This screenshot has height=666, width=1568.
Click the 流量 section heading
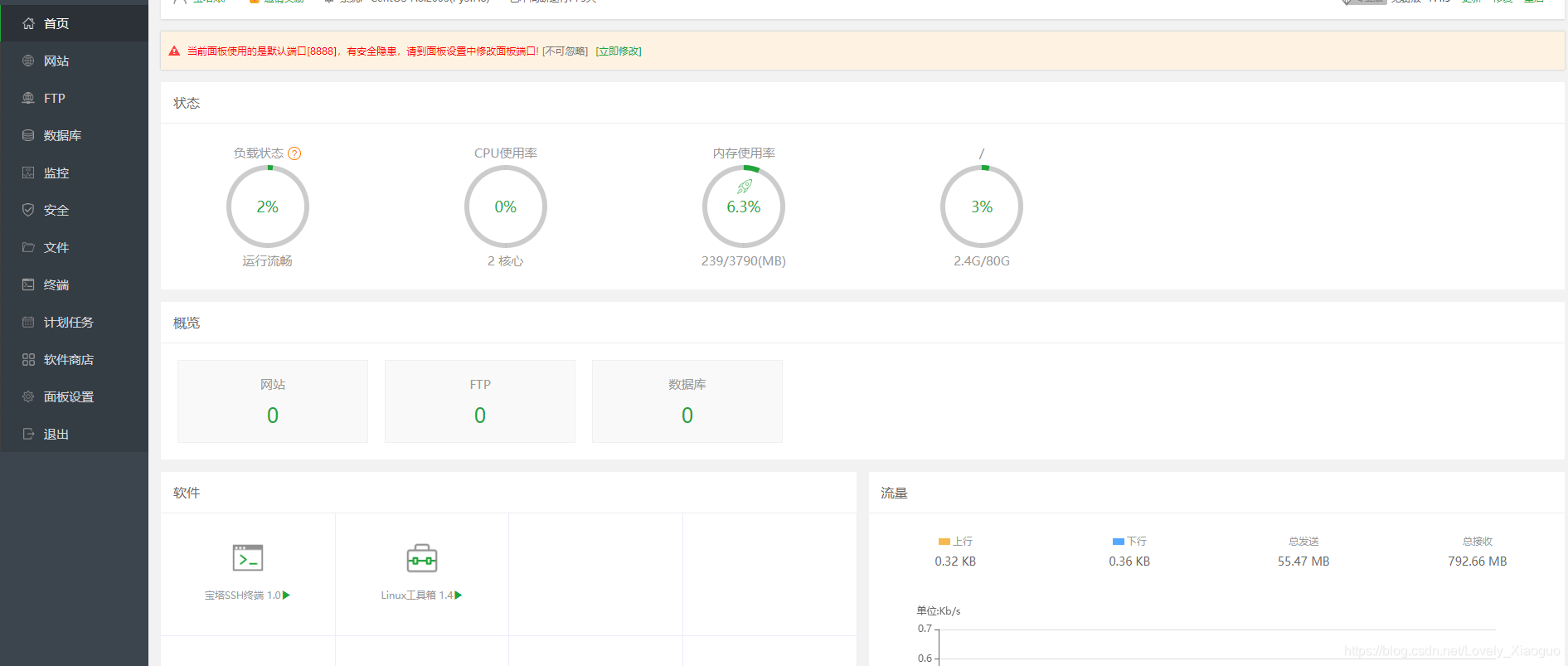tap(894, 493)
